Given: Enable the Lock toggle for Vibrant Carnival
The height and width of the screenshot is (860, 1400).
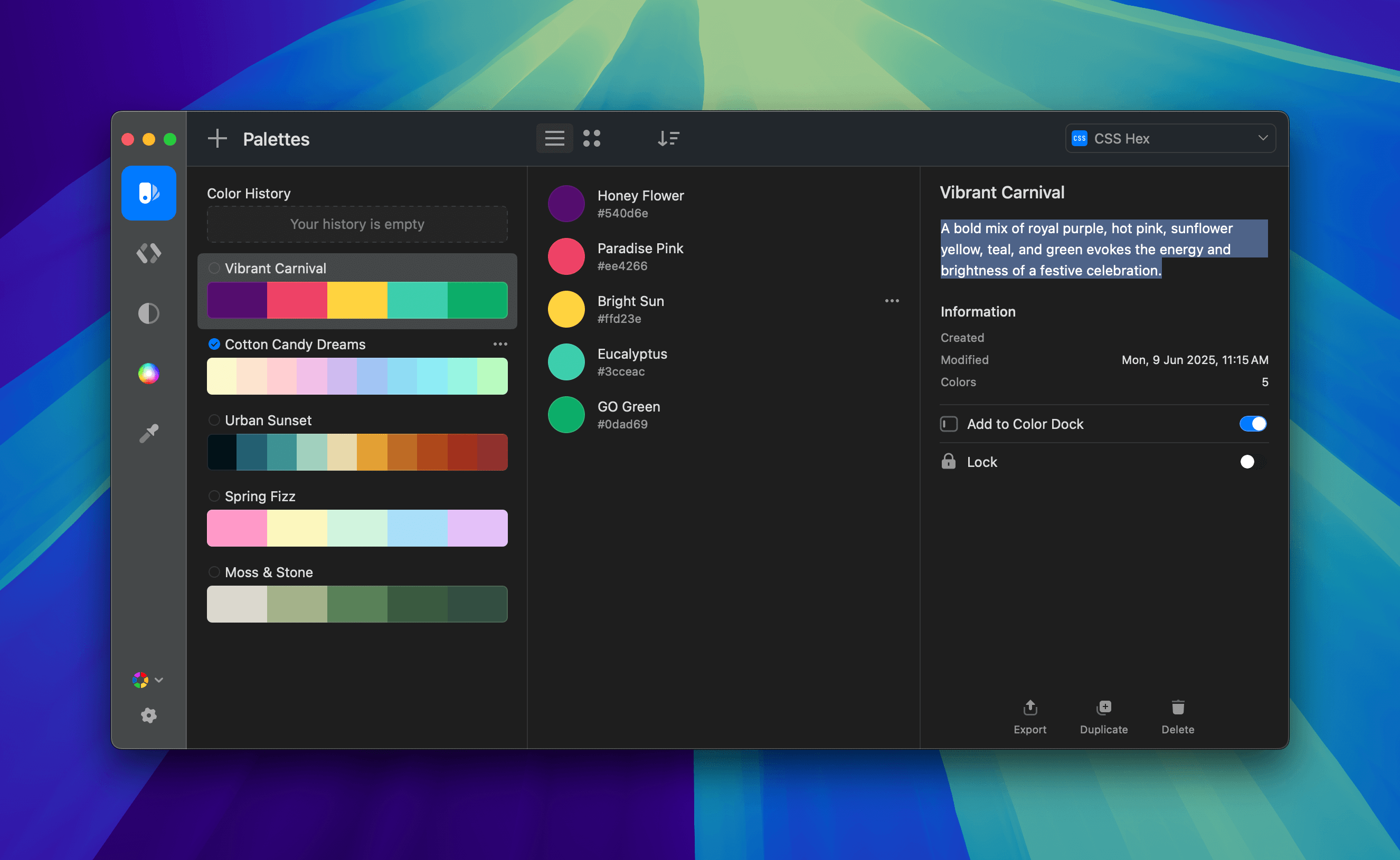Looking at the screenshot, I should (x=1247, y=462).
